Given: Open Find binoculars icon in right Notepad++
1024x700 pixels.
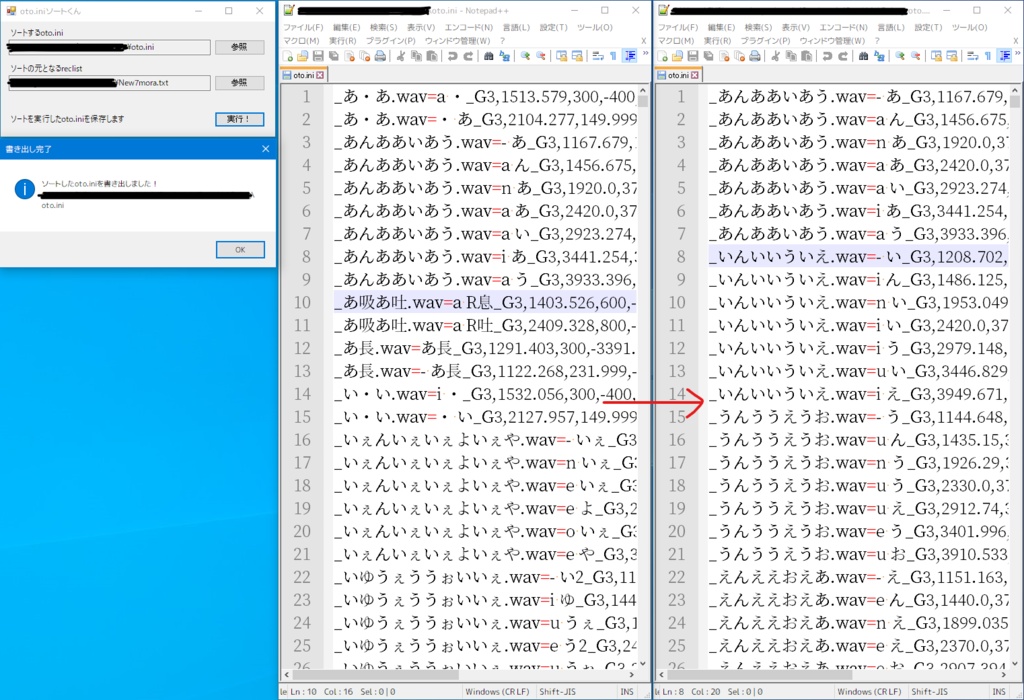Looking at the screenshot, I should 863,56.
